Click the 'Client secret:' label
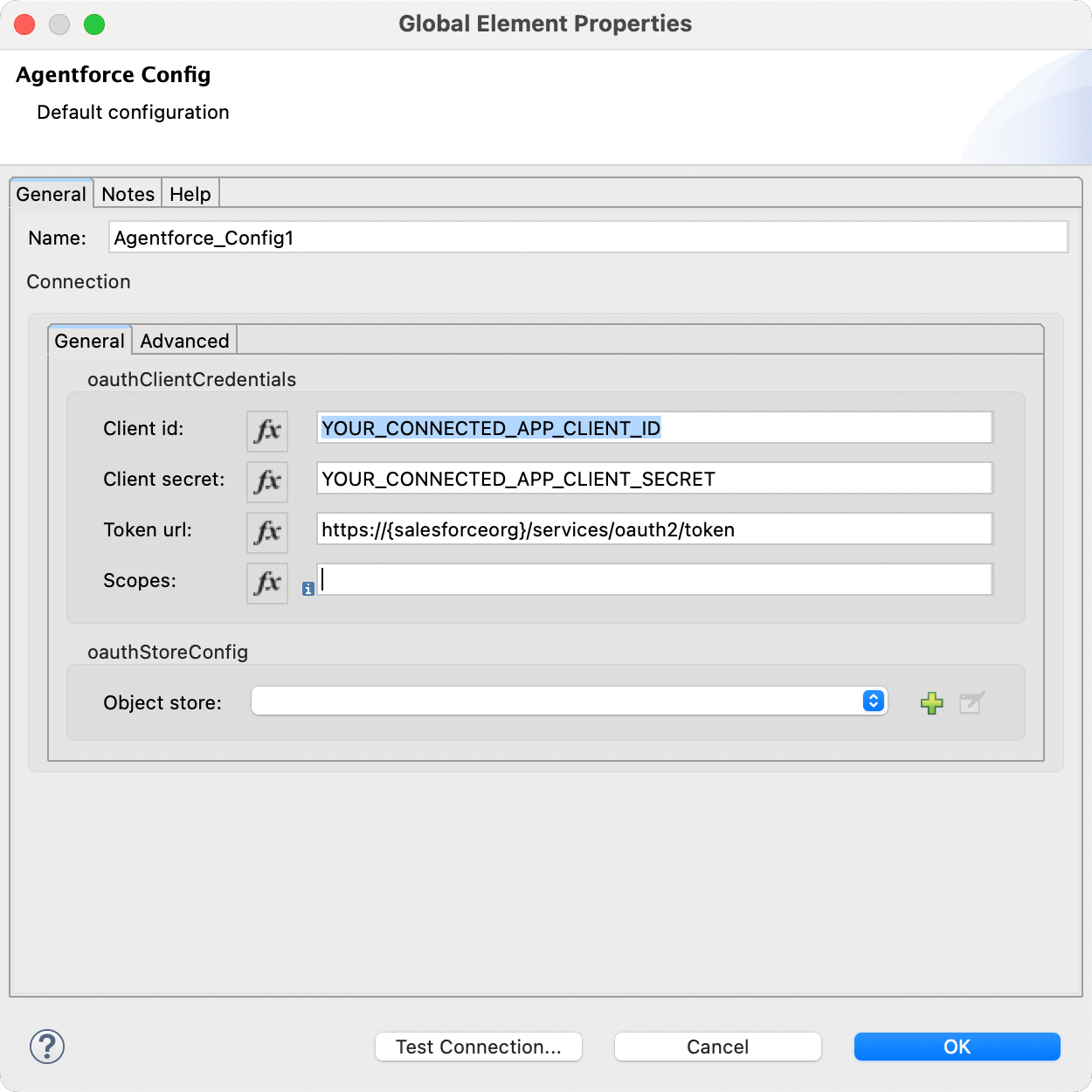This screenshot has width=1092, height=1092. (x=164, y=479)
